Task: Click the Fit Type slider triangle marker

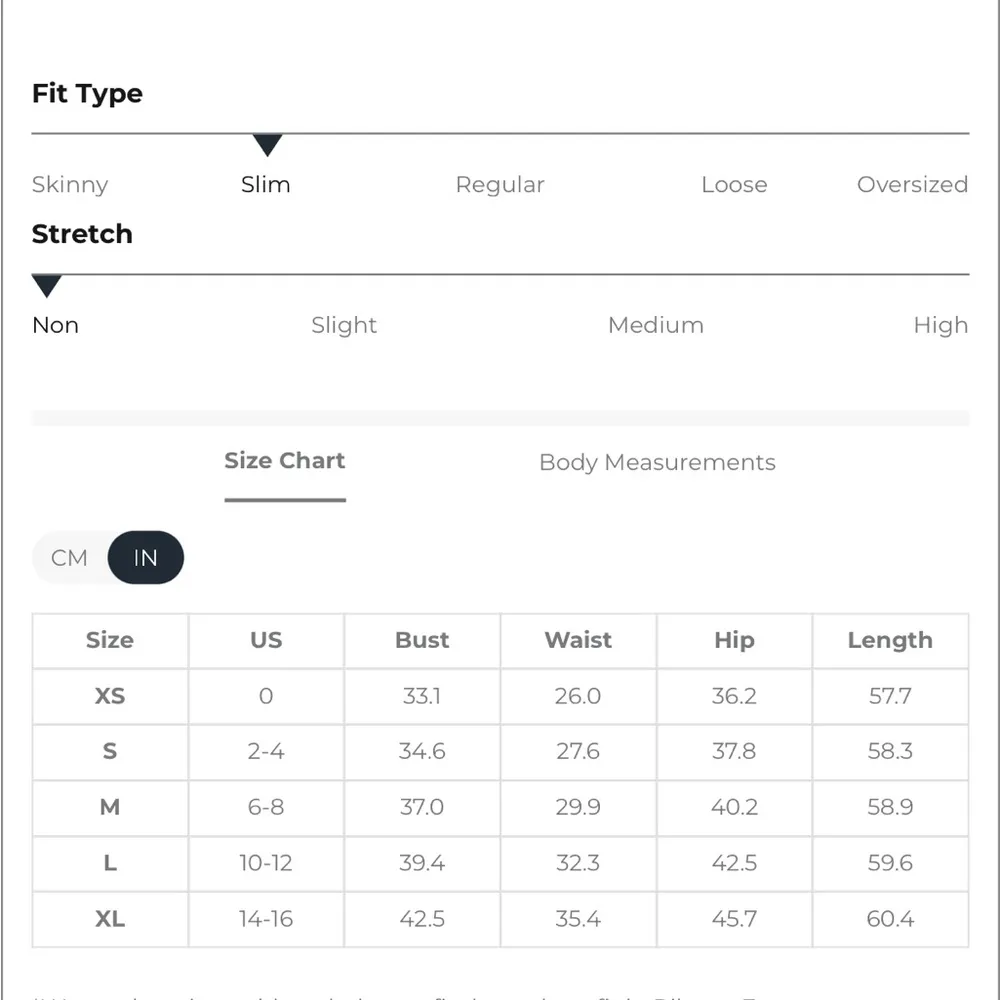Action: (x=267, y=145)
